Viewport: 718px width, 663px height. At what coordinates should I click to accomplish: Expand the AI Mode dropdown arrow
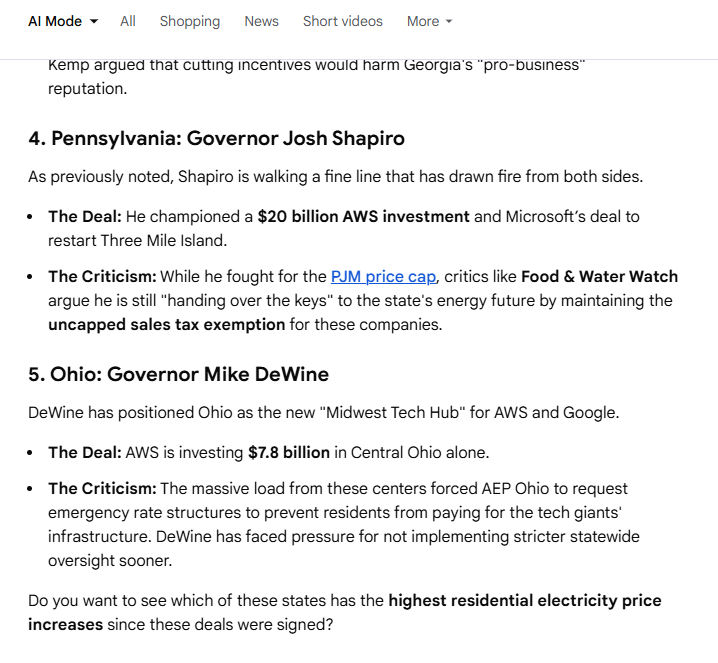[x=94, y=21]
